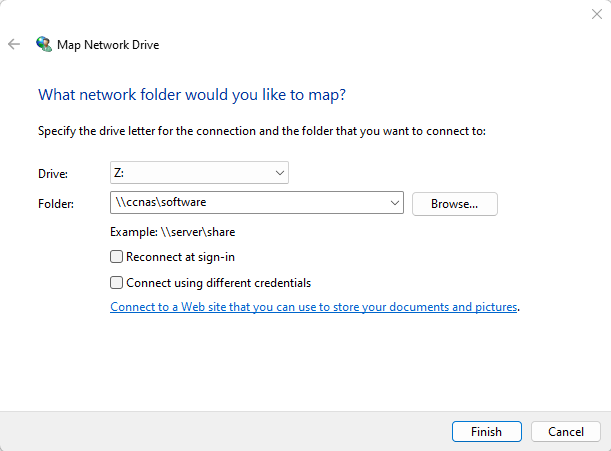
Task: Click the Example: \\server\share hint text
Action: tap(173, 232)
